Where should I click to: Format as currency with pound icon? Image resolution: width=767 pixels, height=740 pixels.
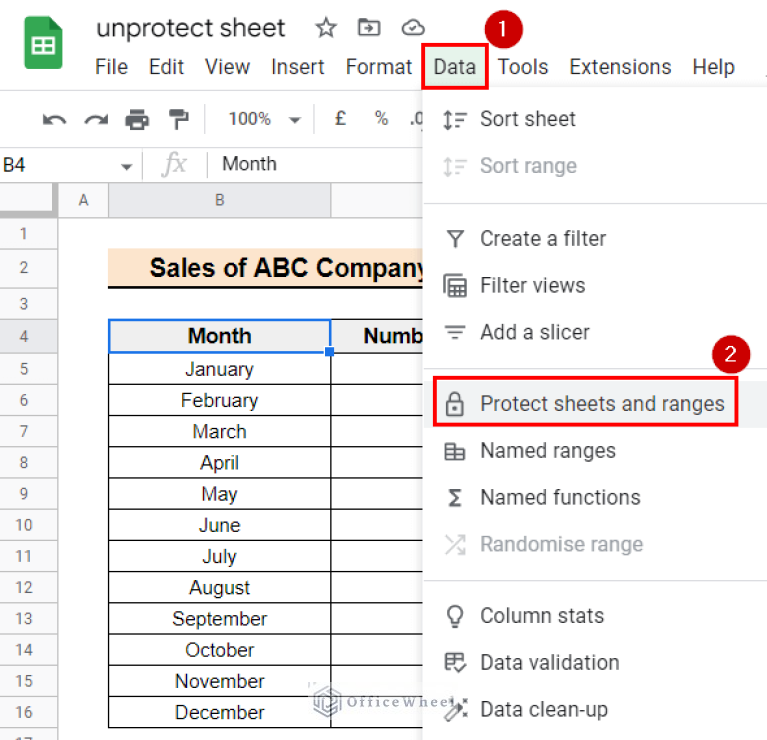pyautogui.click(x=340, y=119)
